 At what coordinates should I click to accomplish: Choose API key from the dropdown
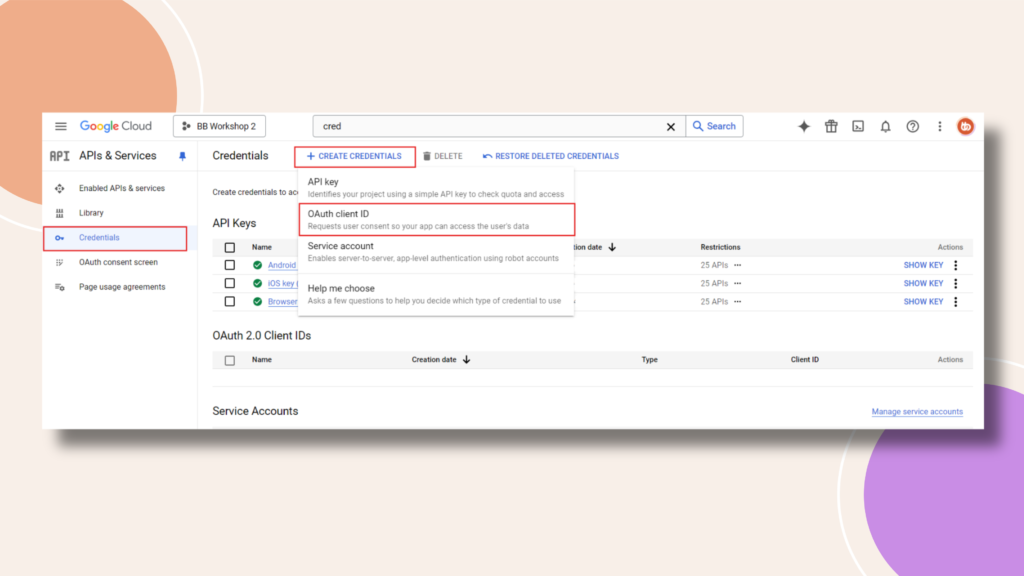[436, 187]
